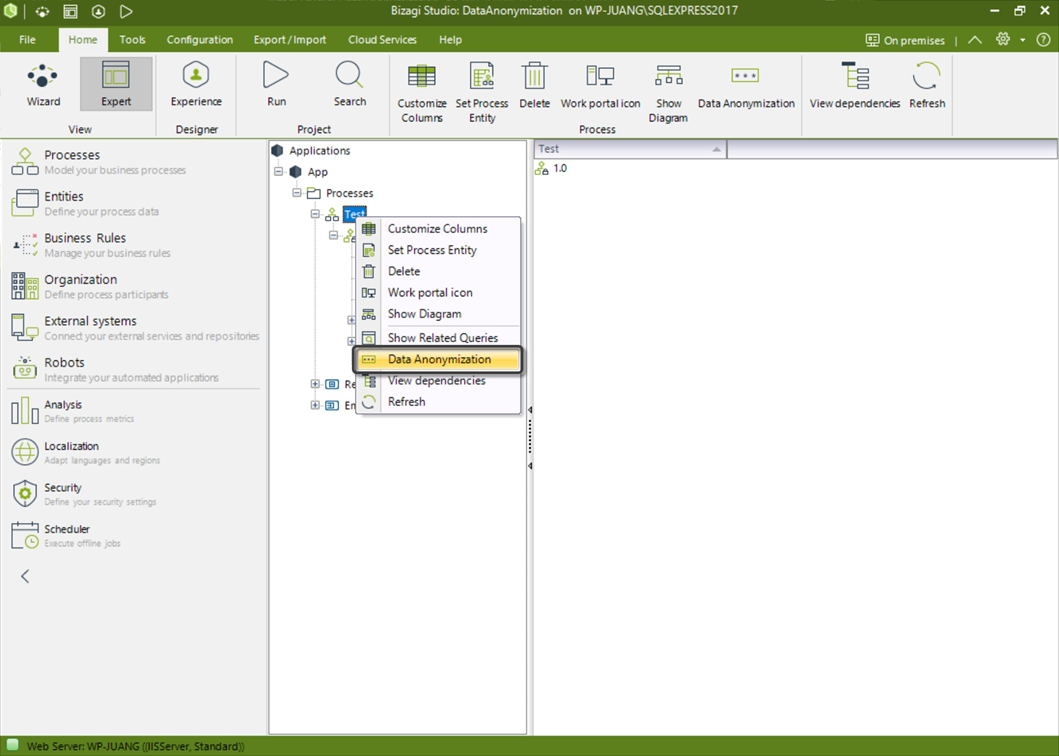Open the Help tab

pos(450,39)
